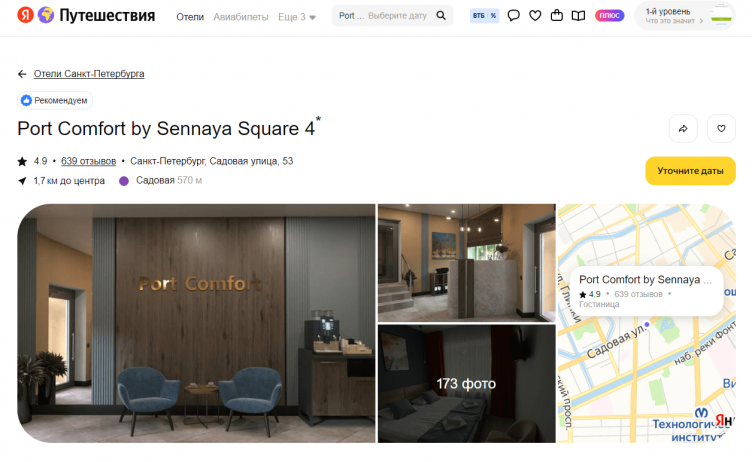
Task: Open the chat support speech bubble icon
Action: click(513, 16)
